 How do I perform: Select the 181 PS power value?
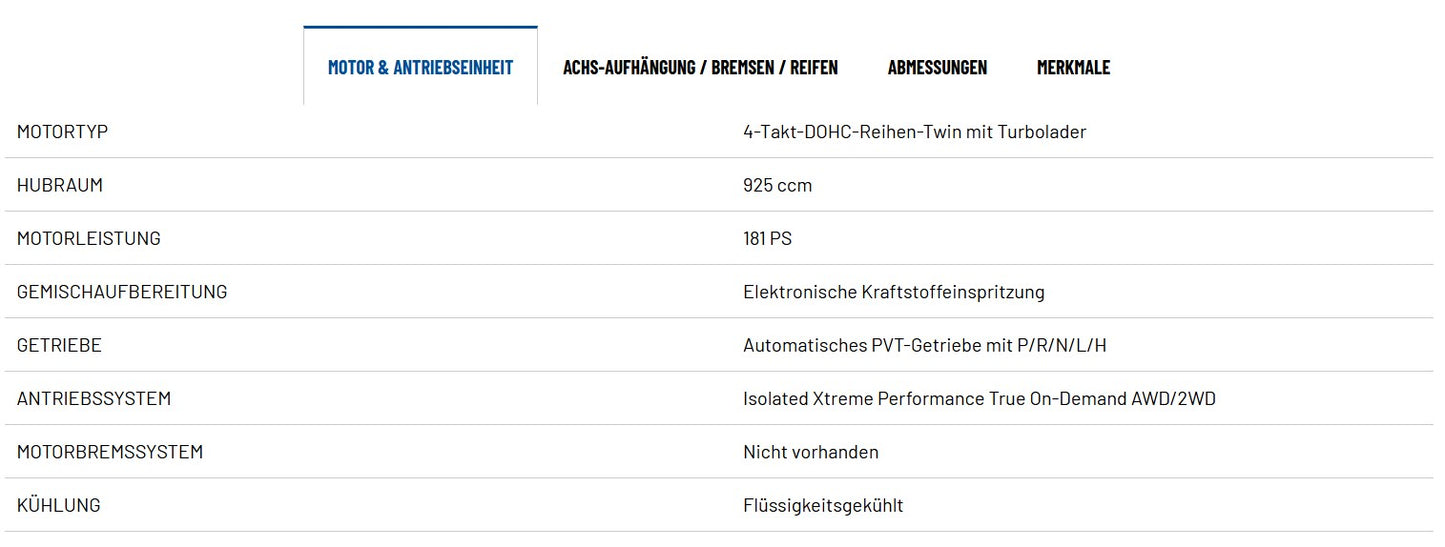[x=767, y=238]
